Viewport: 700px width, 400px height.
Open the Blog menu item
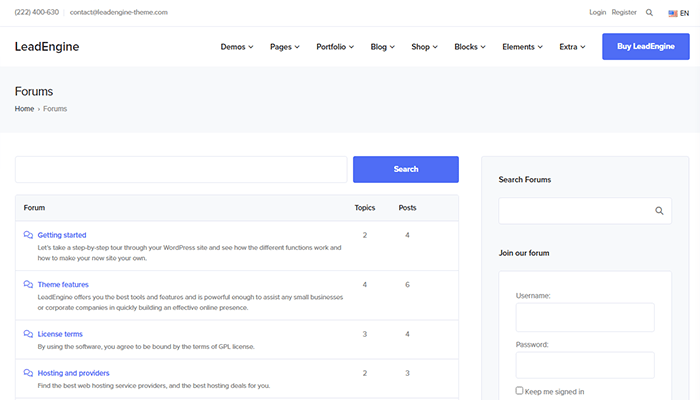382,47
